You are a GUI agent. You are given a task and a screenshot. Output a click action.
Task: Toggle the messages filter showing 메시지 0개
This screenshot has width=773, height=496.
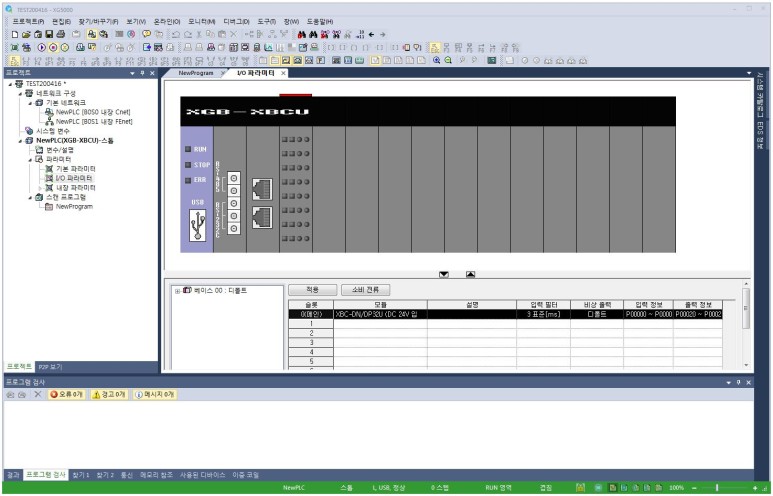pyautogui.click(x=154, y=394)
